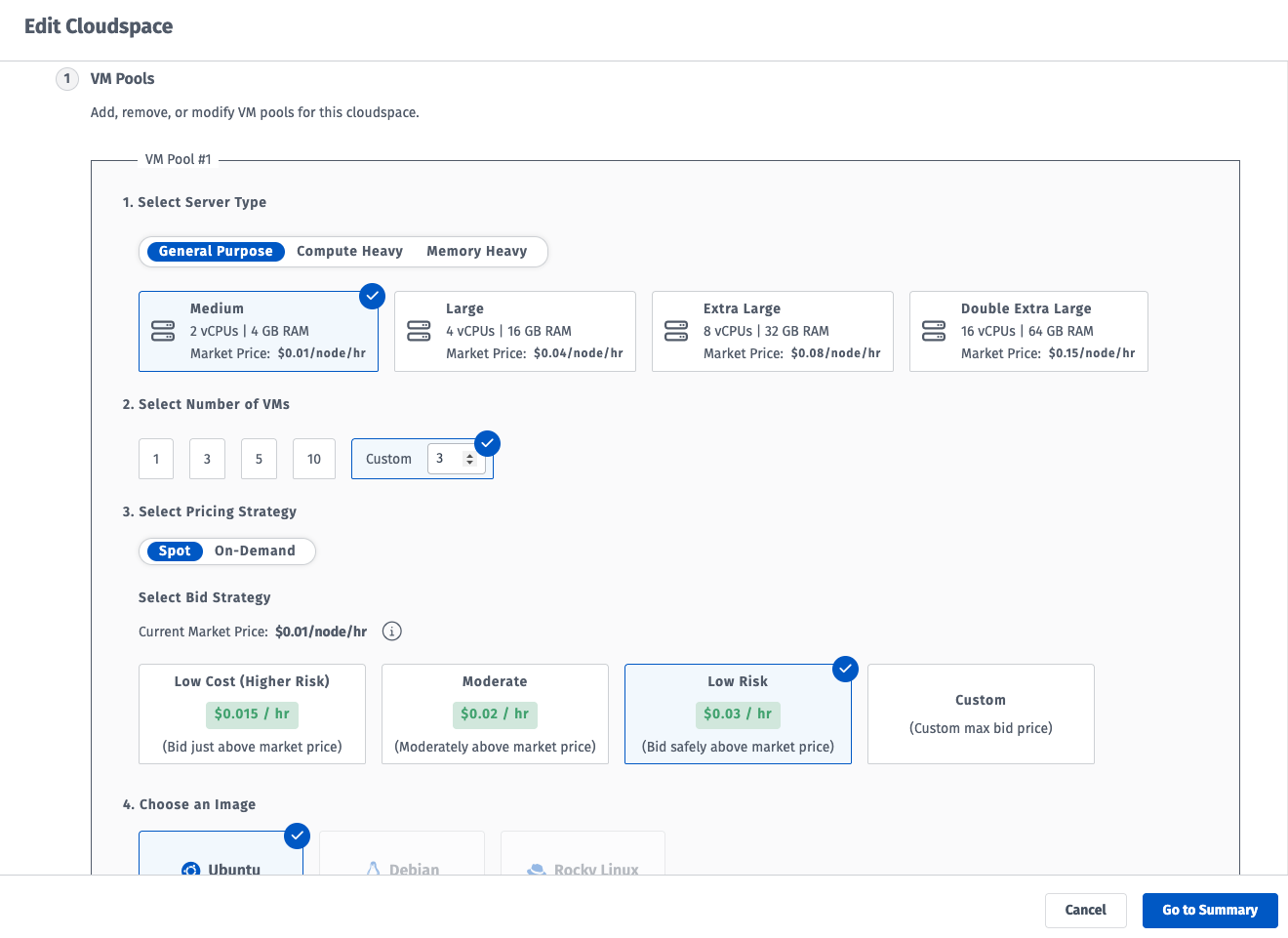1288x938 pixels.
Task: Click the Go to Summary button
Action: click(1209, 911)
